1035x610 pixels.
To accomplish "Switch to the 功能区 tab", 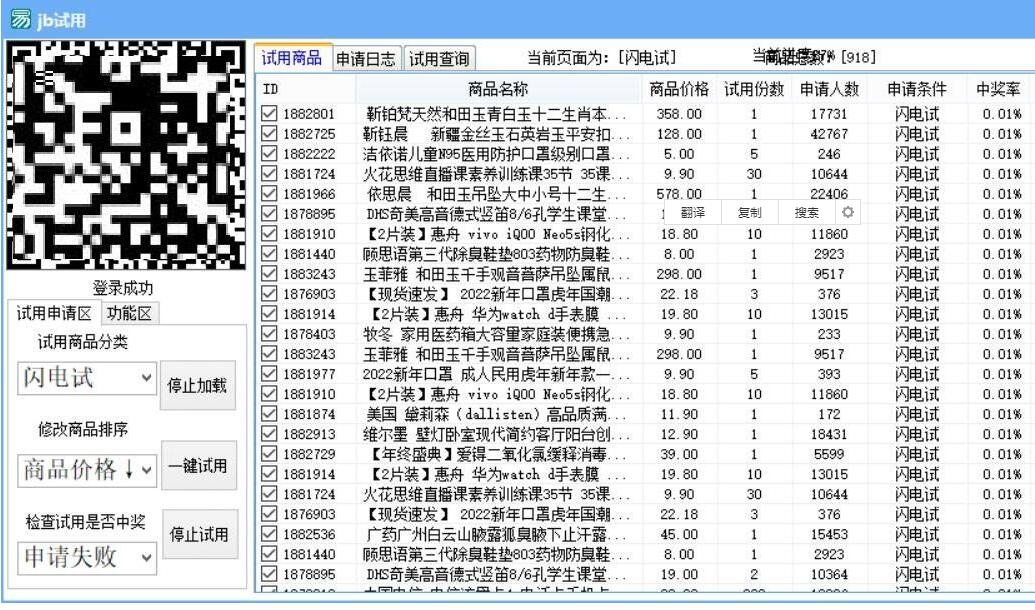I will [129, 313].
